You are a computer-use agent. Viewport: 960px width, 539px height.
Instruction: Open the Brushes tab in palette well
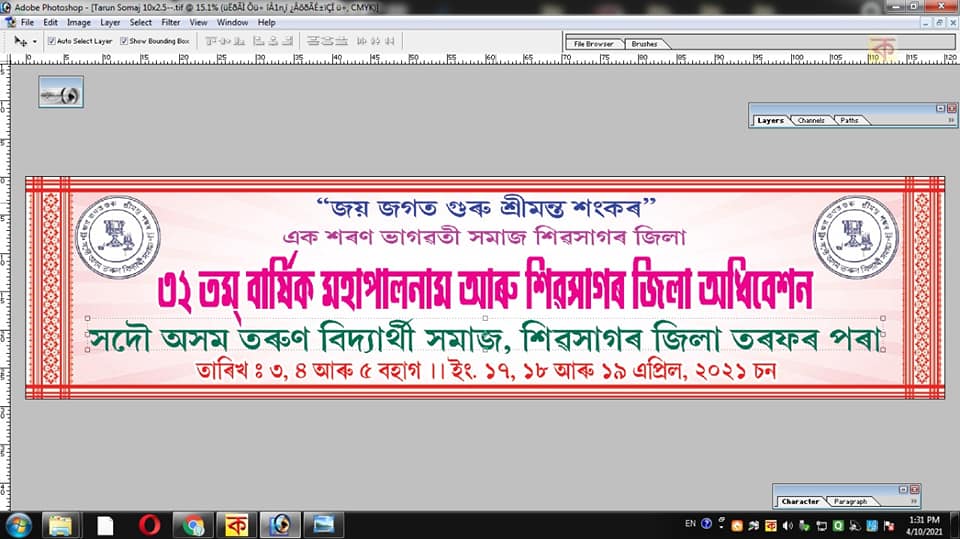(x=645, y=44)
